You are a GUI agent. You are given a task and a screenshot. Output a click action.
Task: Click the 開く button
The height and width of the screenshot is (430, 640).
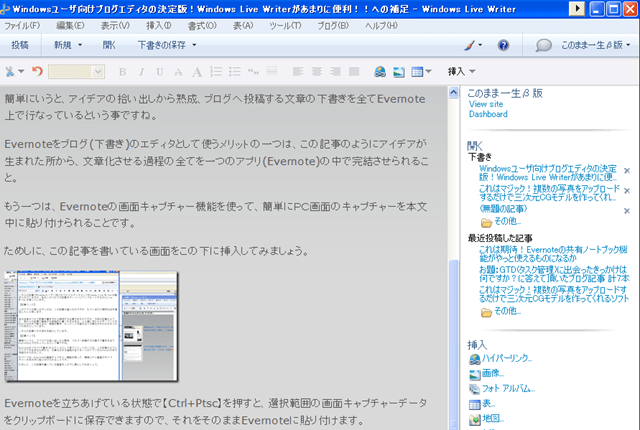[x=109, y=45]
